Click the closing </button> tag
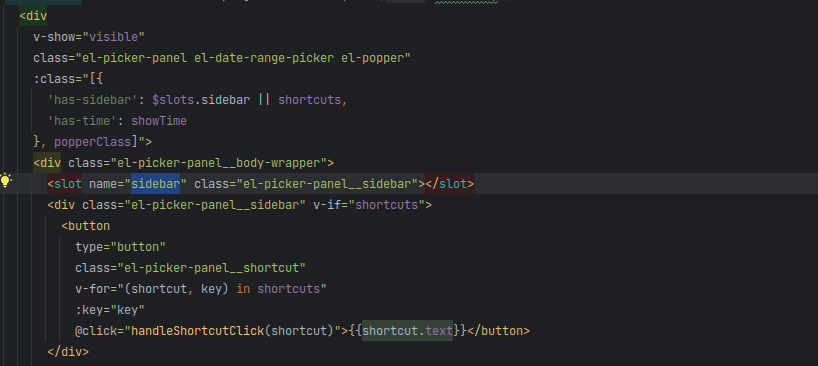This screenshot has height=366, width=818. tap(498, 331)
